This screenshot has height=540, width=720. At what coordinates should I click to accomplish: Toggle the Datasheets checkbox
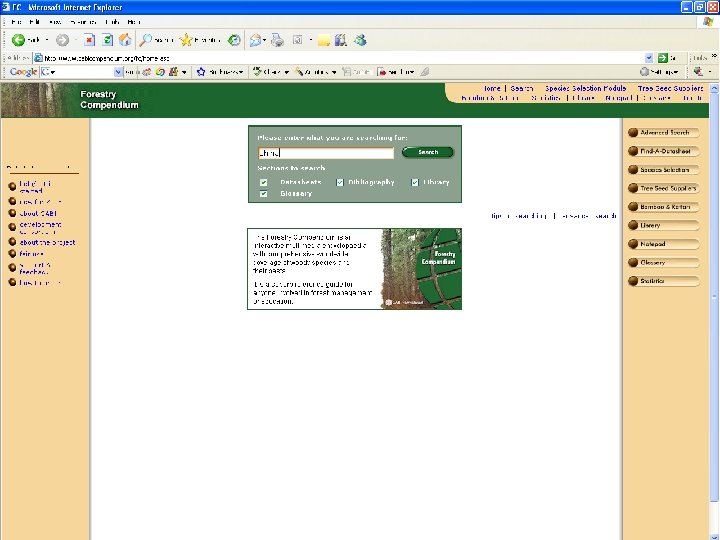(264, 183)
